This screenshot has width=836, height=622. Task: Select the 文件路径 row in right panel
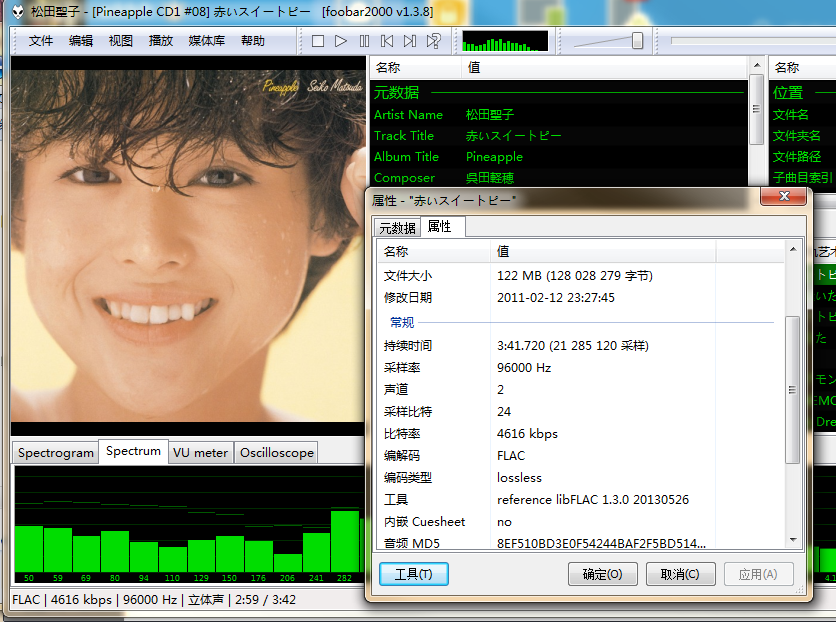click(x=803, y=157)
